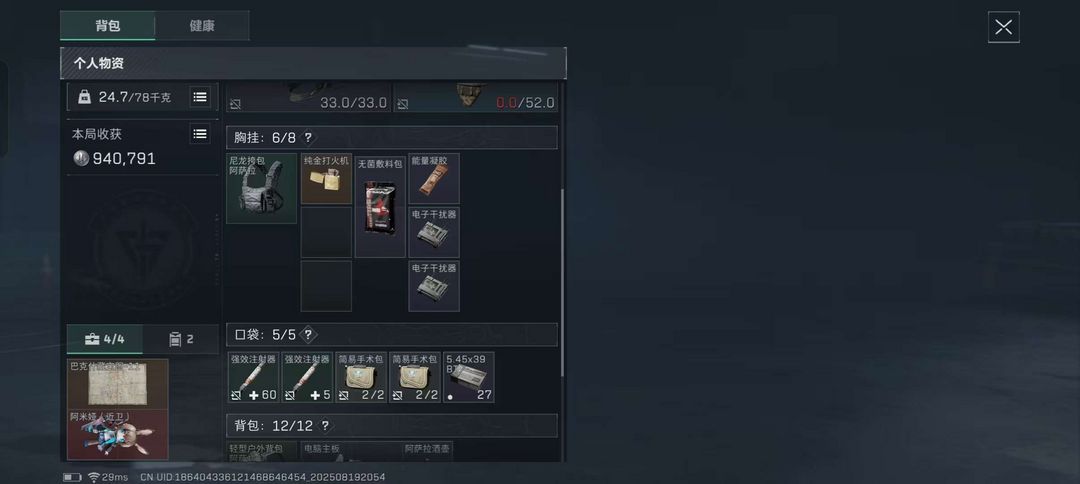The image size is (1080, 484).
Task: Select the card slot tab showing 2
Action: pos(181,339)
